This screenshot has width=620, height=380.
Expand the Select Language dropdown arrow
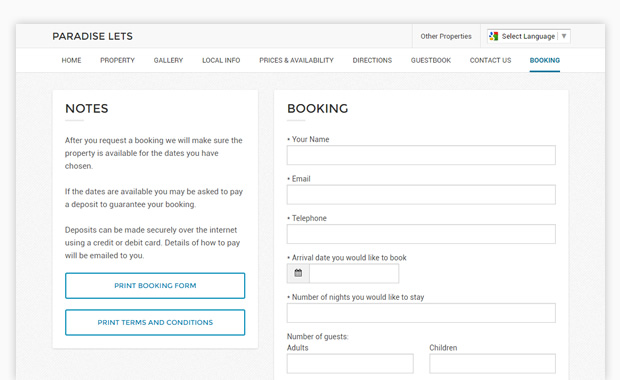(x=564, y=36)
